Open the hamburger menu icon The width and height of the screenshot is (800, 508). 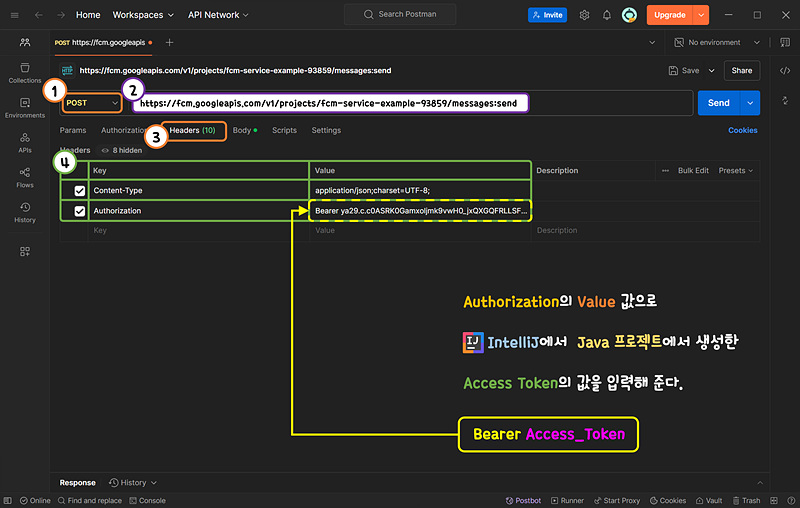(14, 15)
